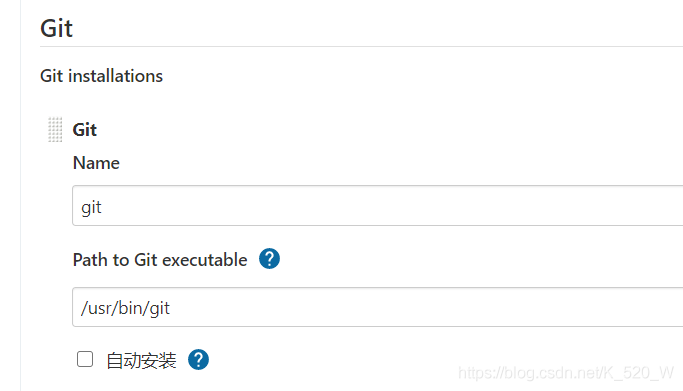
Task: Focus the Path to Git executable field
Action: [377, 307]
